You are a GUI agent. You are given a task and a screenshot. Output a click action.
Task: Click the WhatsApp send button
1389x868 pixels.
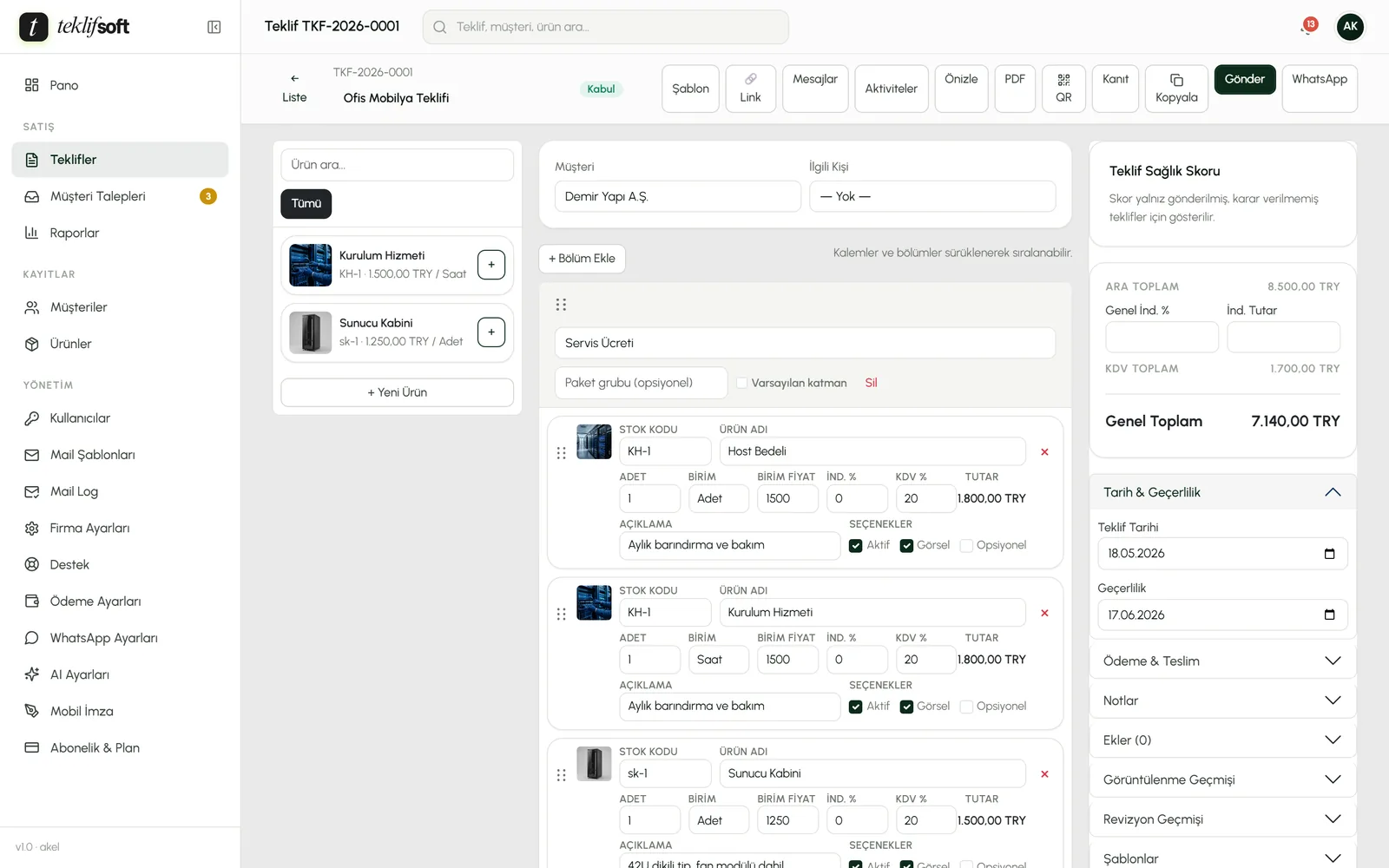[1320, 89]
